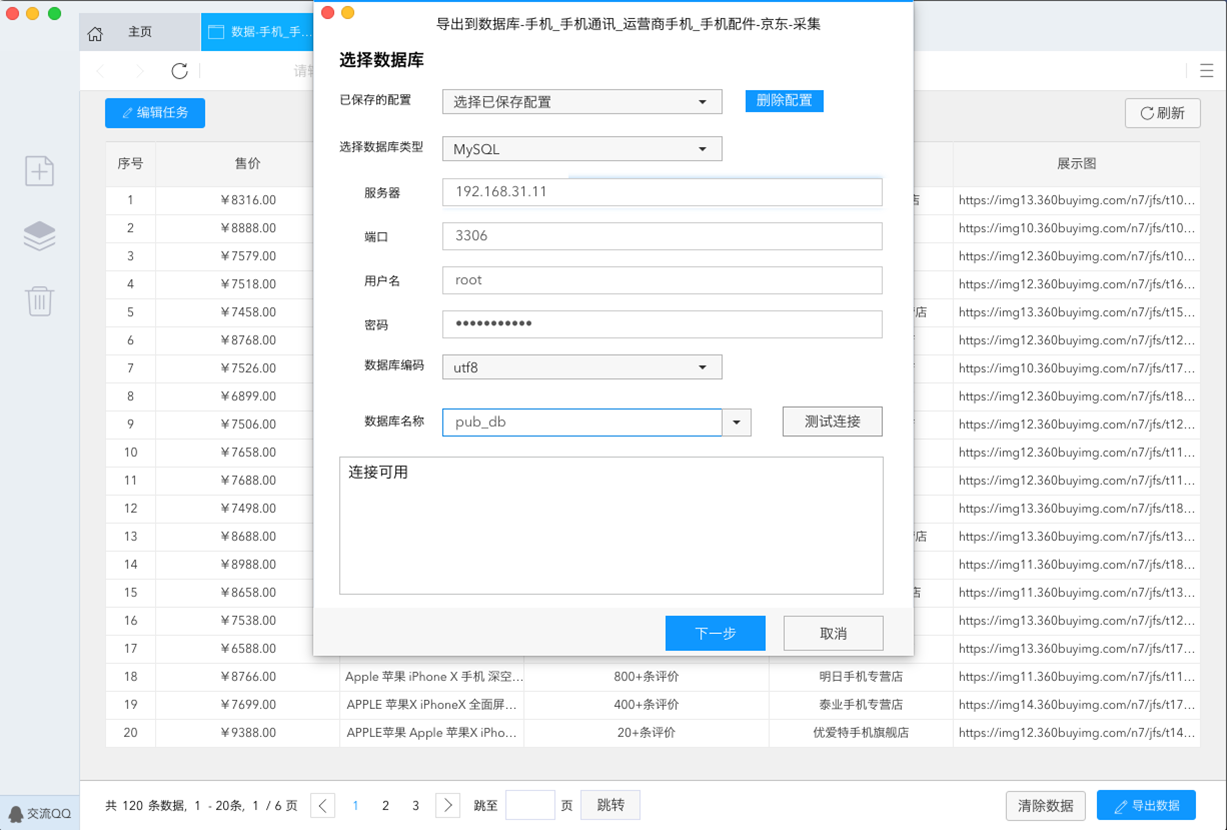Select the 数据-手机 data tab
This screenshot has height=830, width=1227.
click(x=258, y=32)
